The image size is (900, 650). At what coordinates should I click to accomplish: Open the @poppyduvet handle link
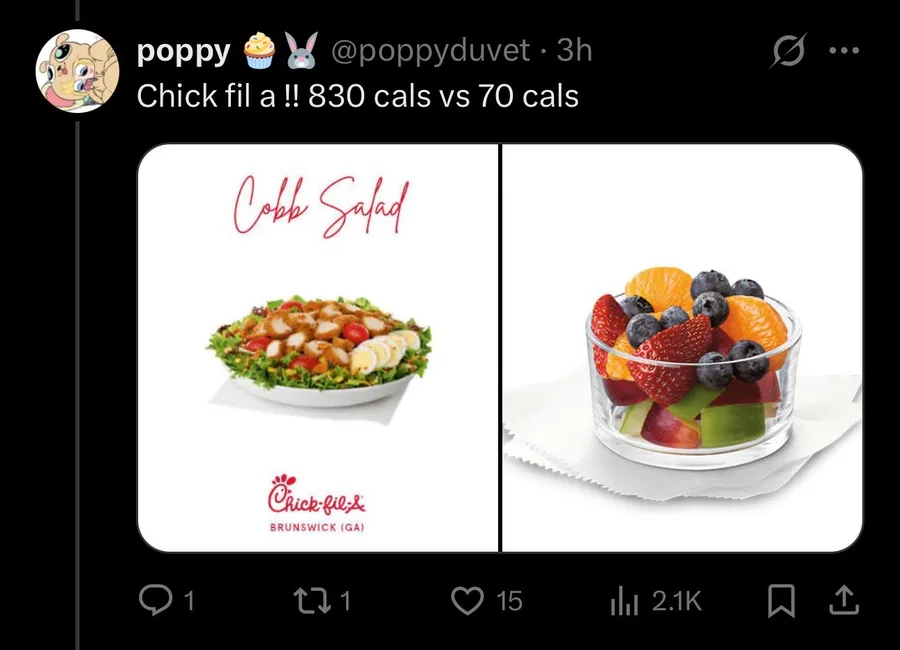[430, 50]
